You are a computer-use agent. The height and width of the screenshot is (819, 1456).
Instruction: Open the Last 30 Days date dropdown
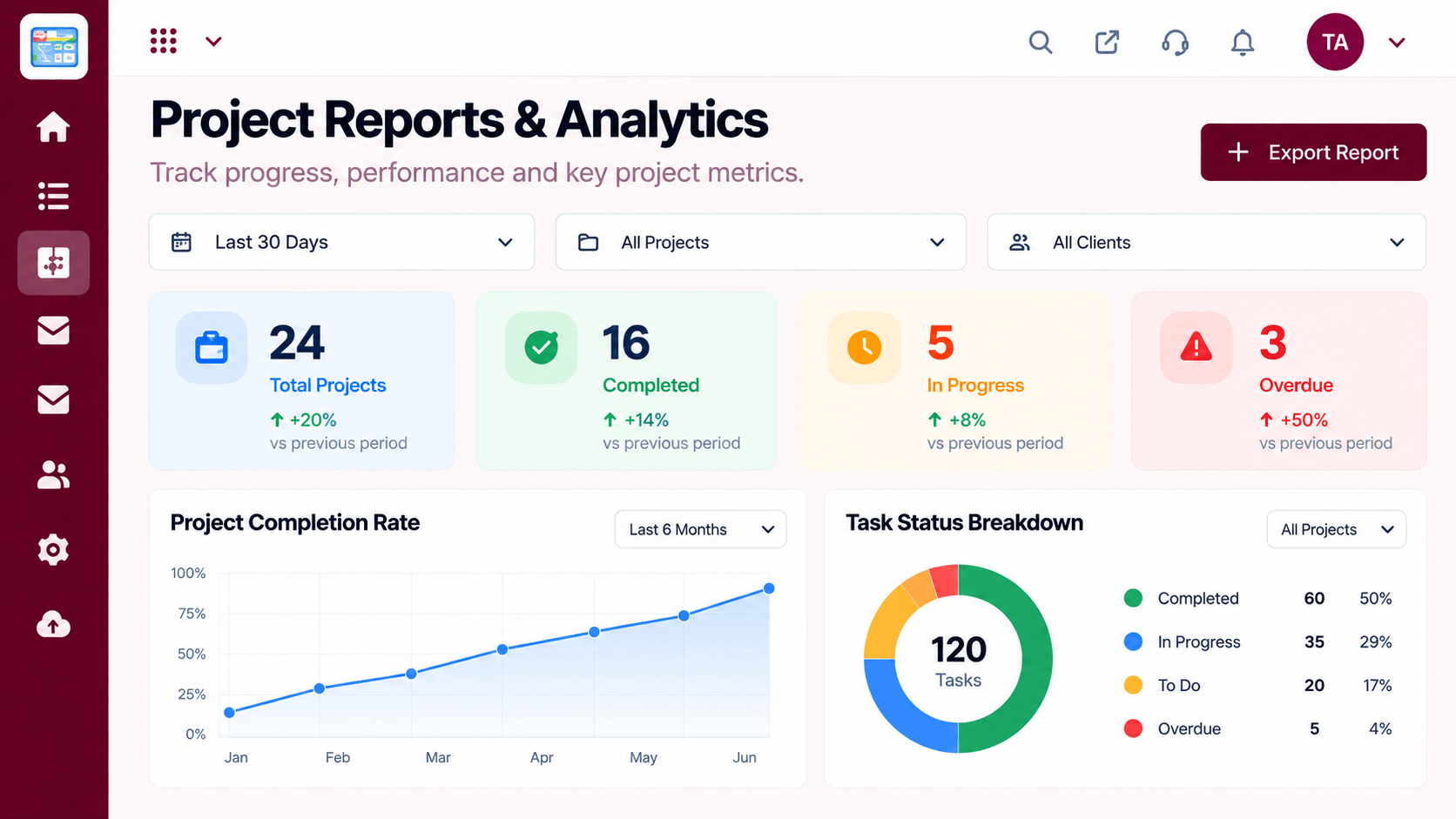click(342, 242)
